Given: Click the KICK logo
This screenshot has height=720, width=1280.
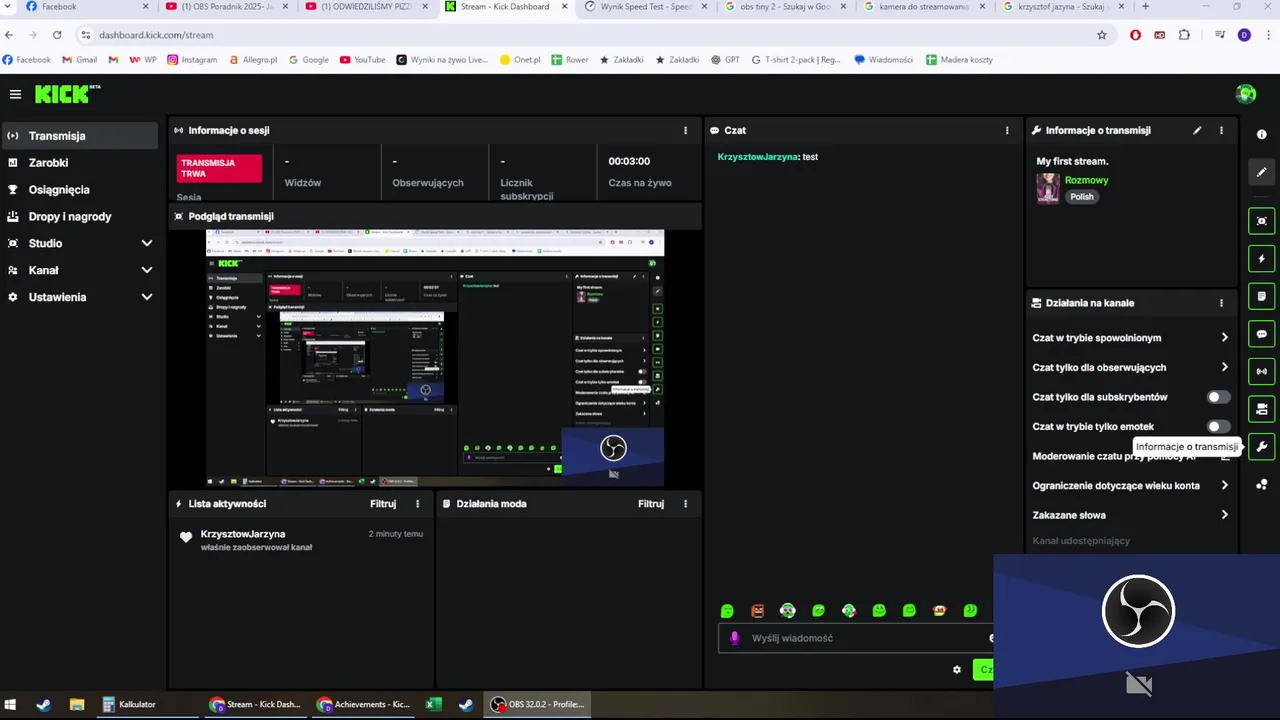Looking at the screenshot, I should [x=67, y=94].
